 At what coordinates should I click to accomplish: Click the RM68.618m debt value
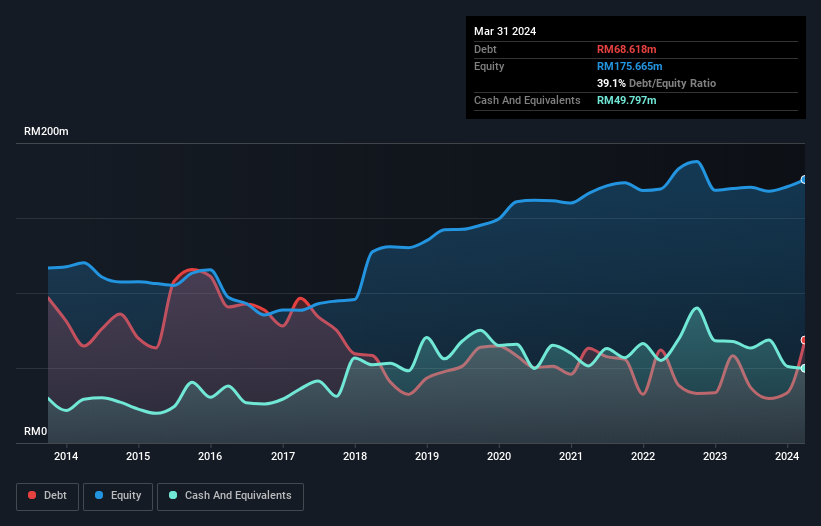coord(626,49)
